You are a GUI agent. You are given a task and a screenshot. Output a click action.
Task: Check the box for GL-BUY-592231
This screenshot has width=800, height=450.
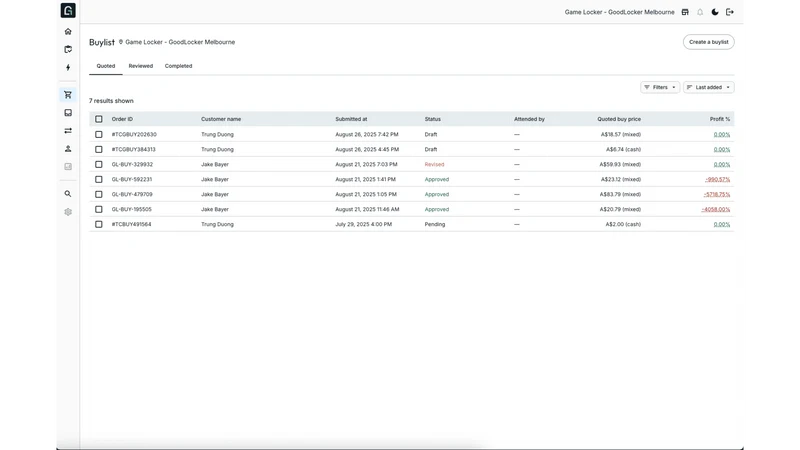coord(98,179)
